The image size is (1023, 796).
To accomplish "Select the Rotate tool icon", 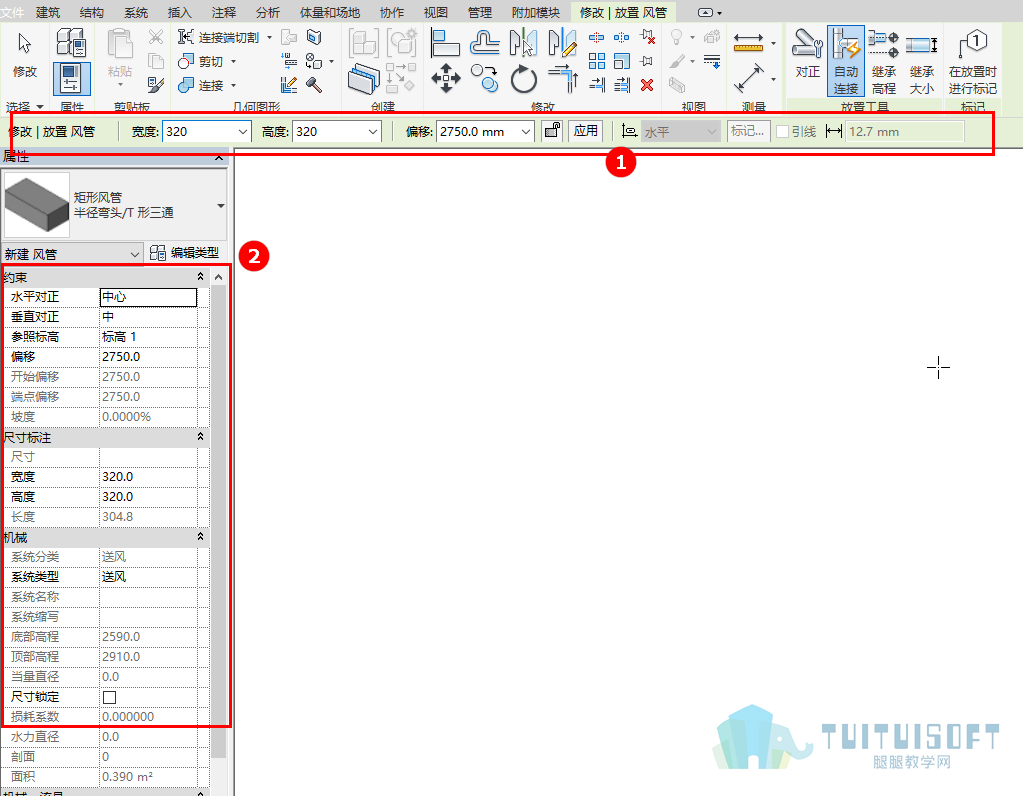I will pyautogui.click(x=523, y=79).
